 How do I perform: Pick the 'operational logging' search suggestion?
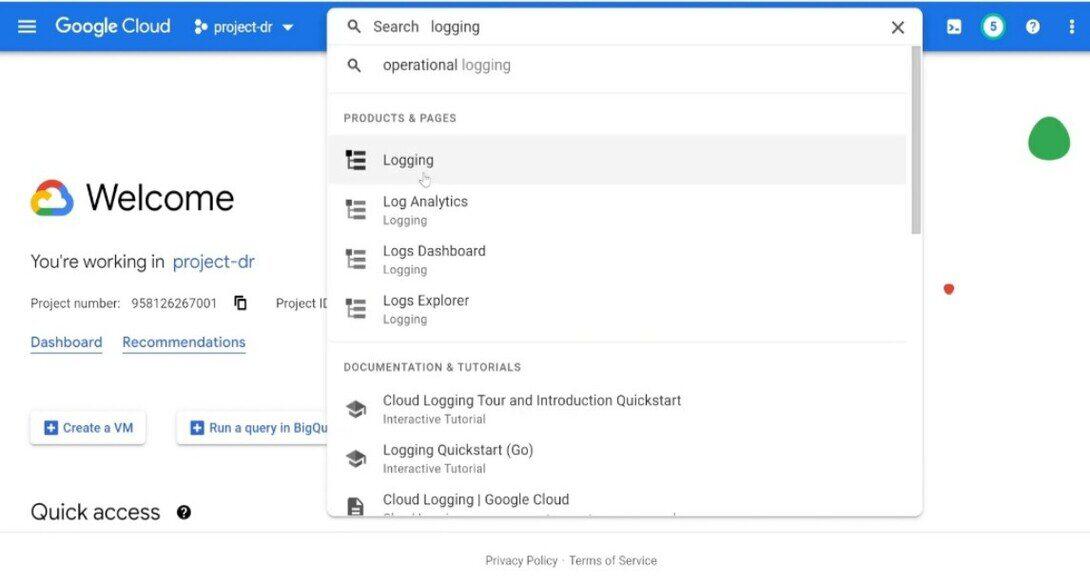(x=446, y=65)
